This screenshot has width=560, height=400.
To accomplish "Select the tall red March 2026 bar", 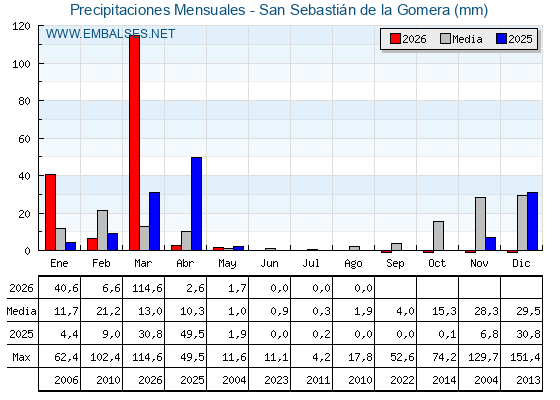I will pos(135,143).
